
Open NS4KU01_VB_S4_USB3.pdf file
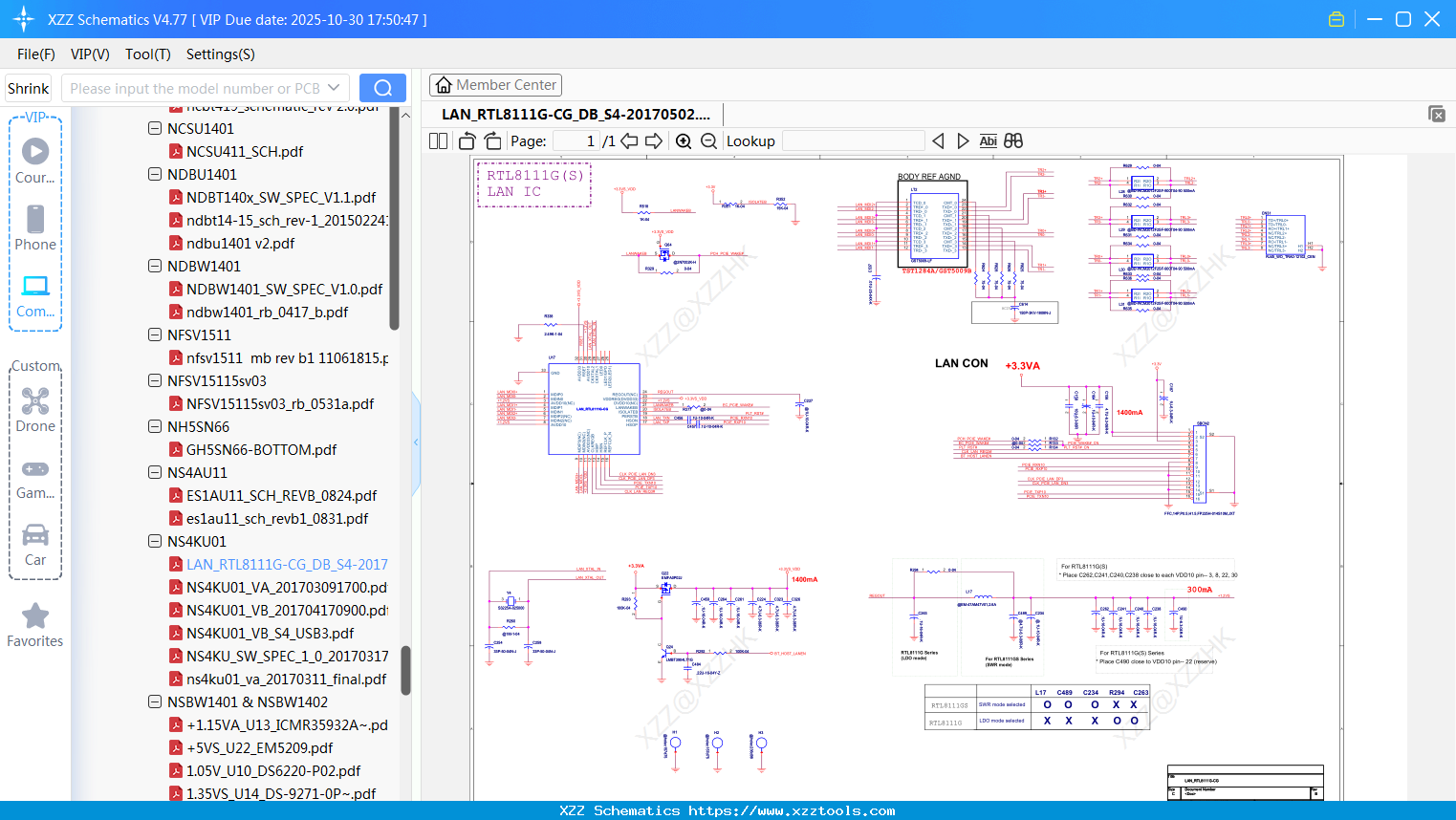pos(270,633)
